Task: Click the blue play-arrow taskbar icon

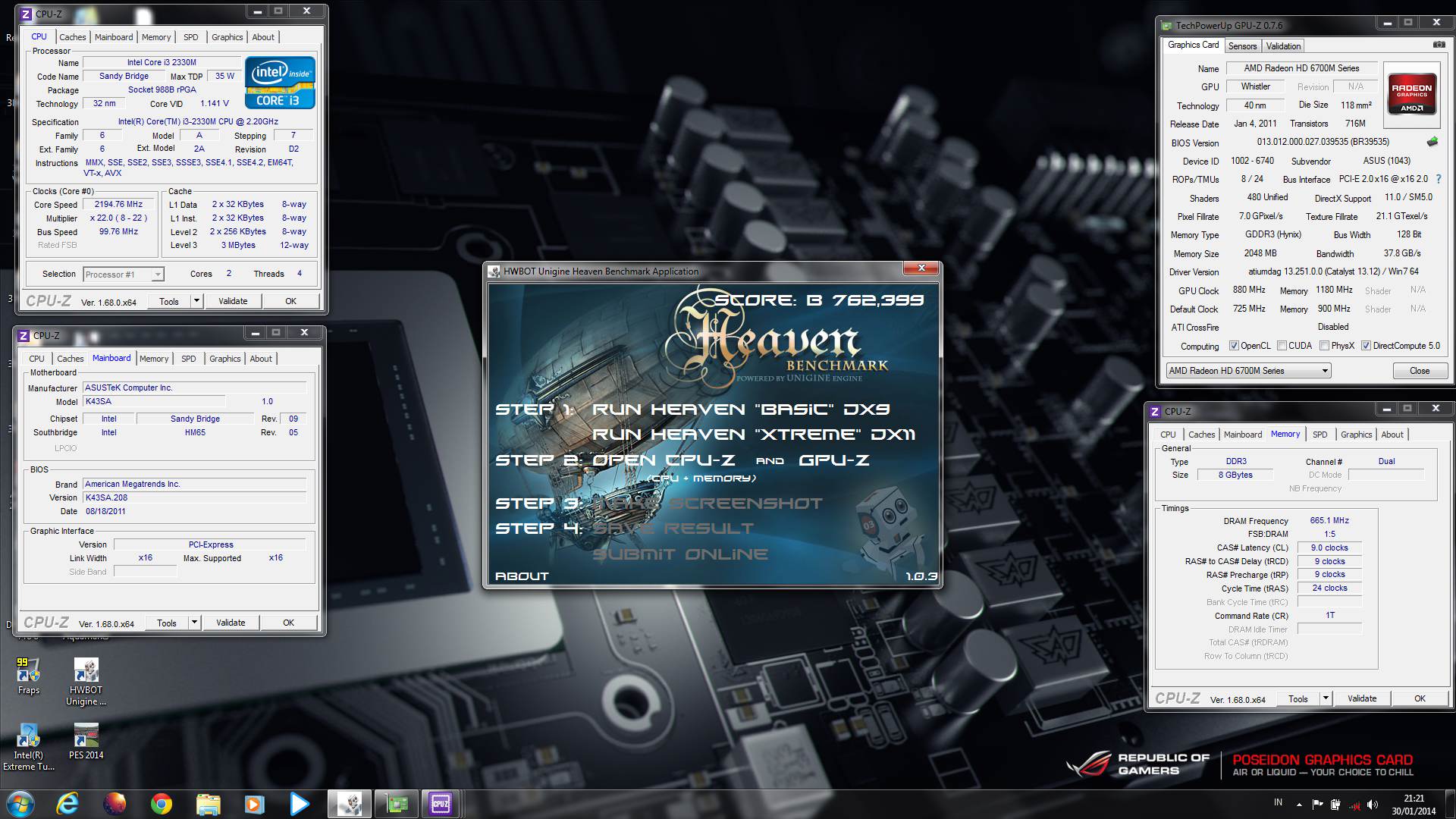Action: point(300,803)
